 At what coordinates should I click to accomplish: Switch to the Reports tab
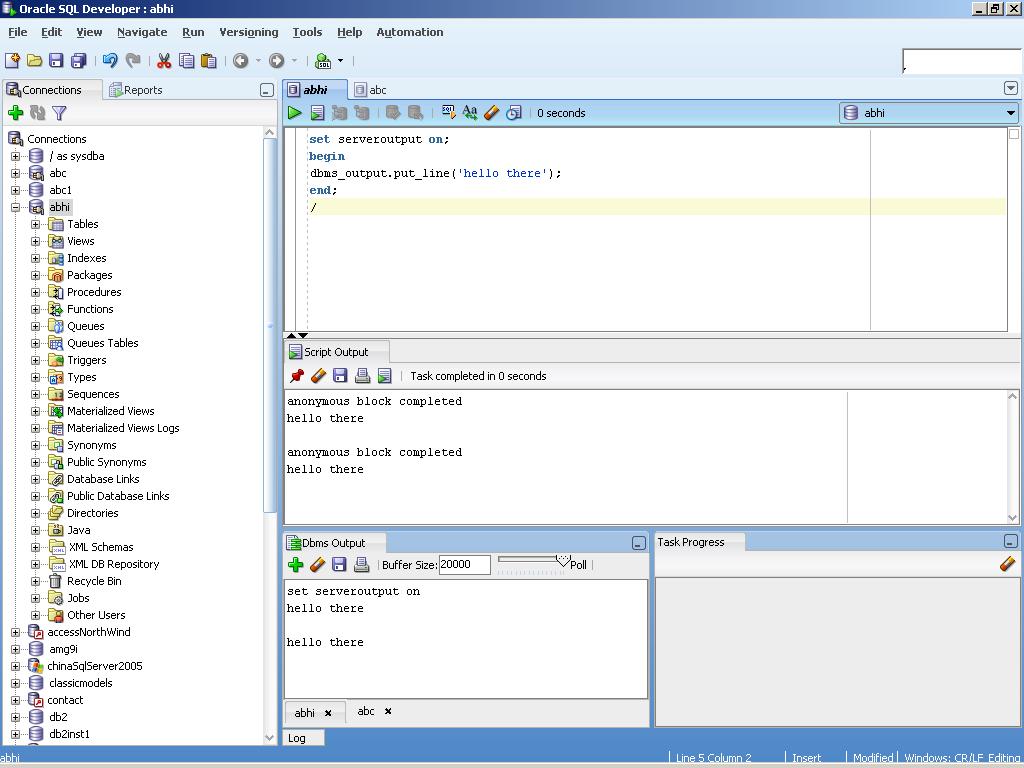[136, 90]
